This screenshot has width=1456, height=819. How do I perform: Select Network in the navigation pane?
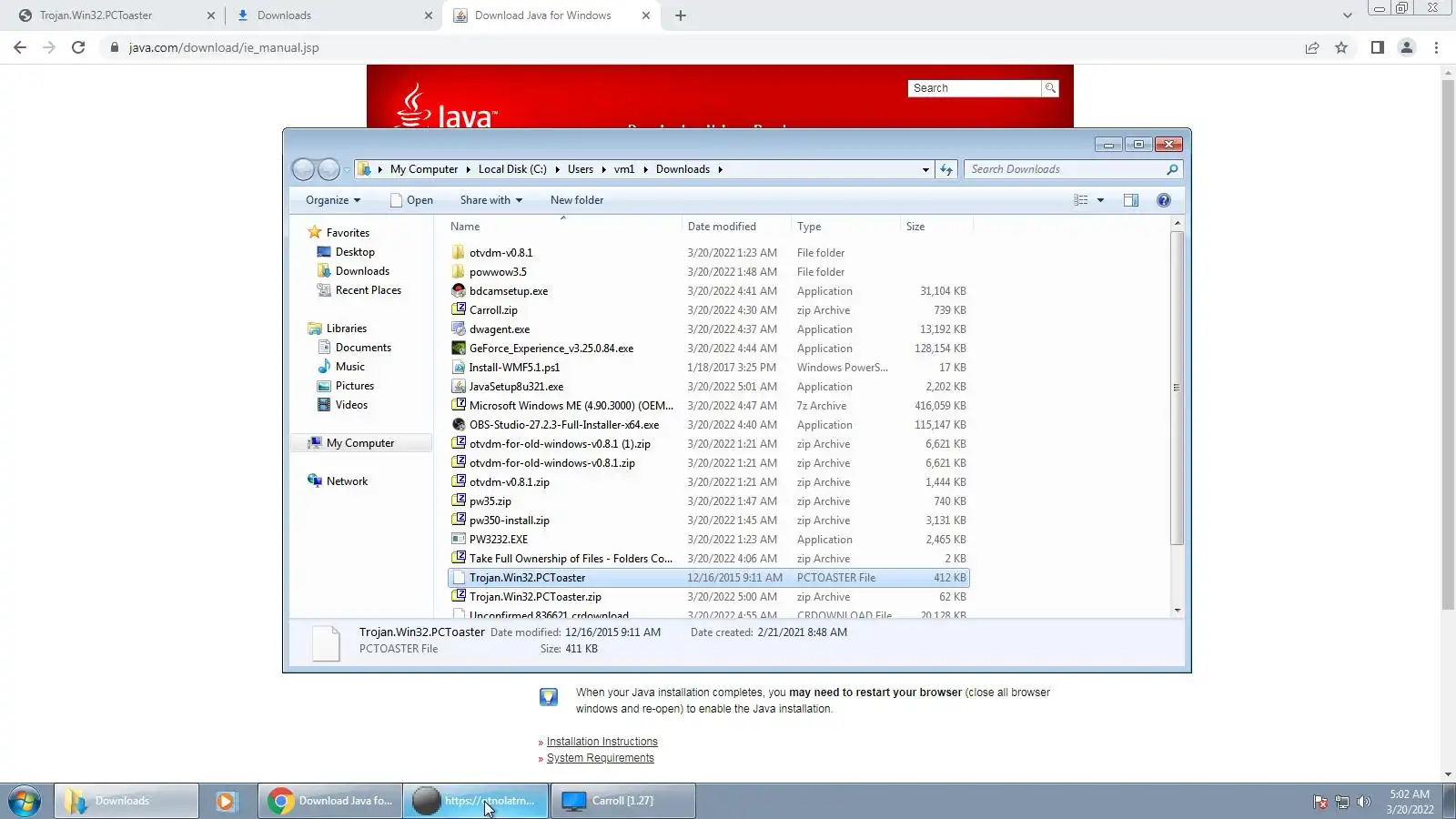(x=347, y=481)
